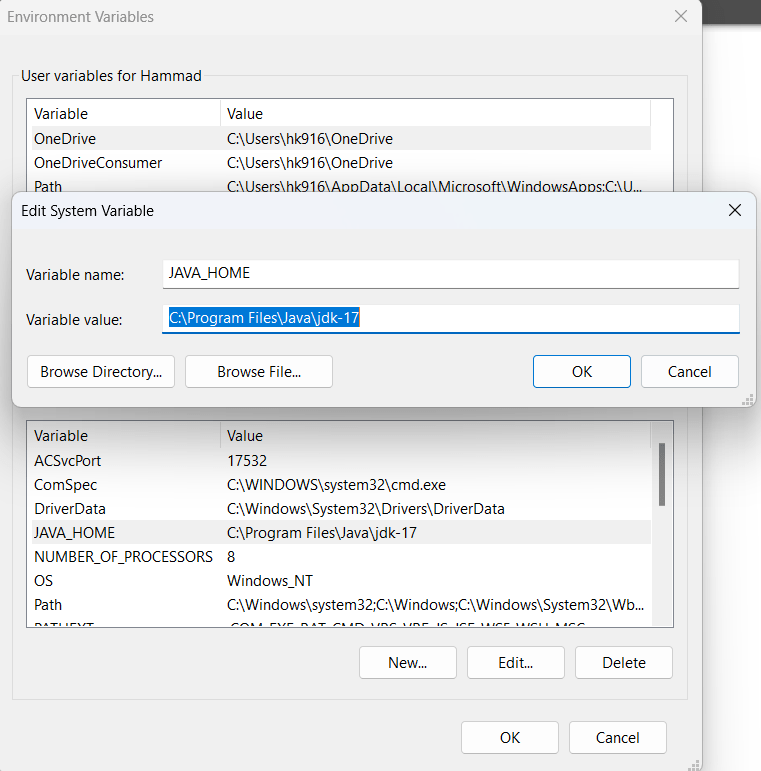Click OK in the Environment Variables window

tap(510, 737)
